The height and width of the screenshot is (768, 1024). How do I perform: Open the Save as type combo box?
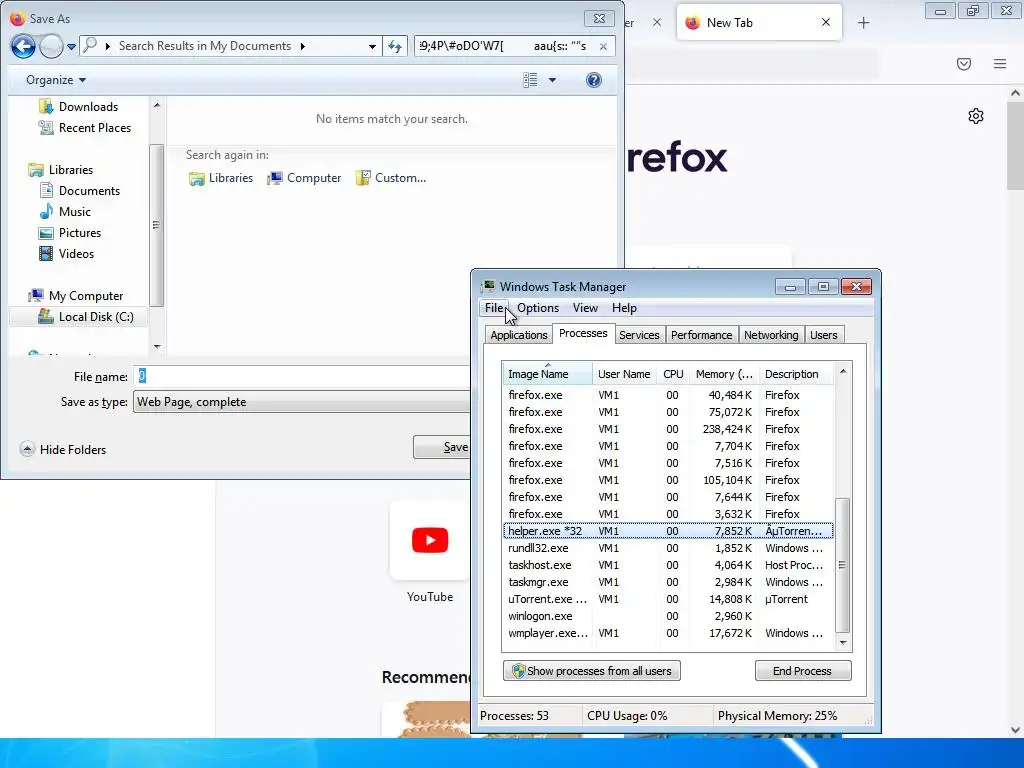[302, 402]
